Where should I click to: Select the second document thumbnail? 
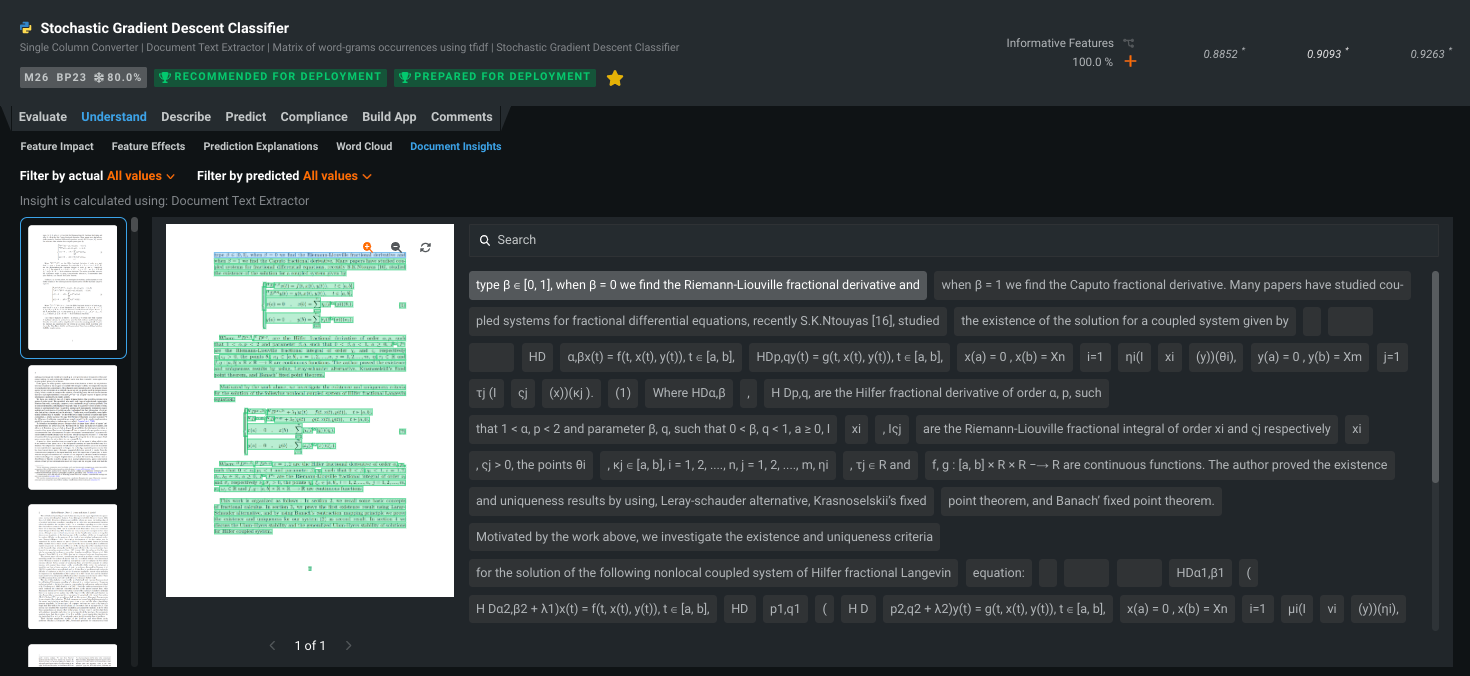tap(72, 427)
